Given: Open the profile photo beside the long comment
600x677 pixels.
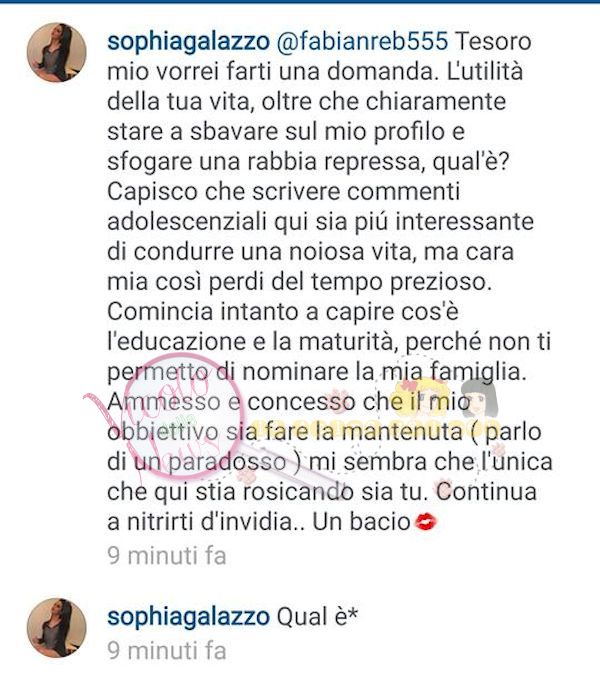Looking at the screenshot, I should pyautogui.click(x=57, y=52).
